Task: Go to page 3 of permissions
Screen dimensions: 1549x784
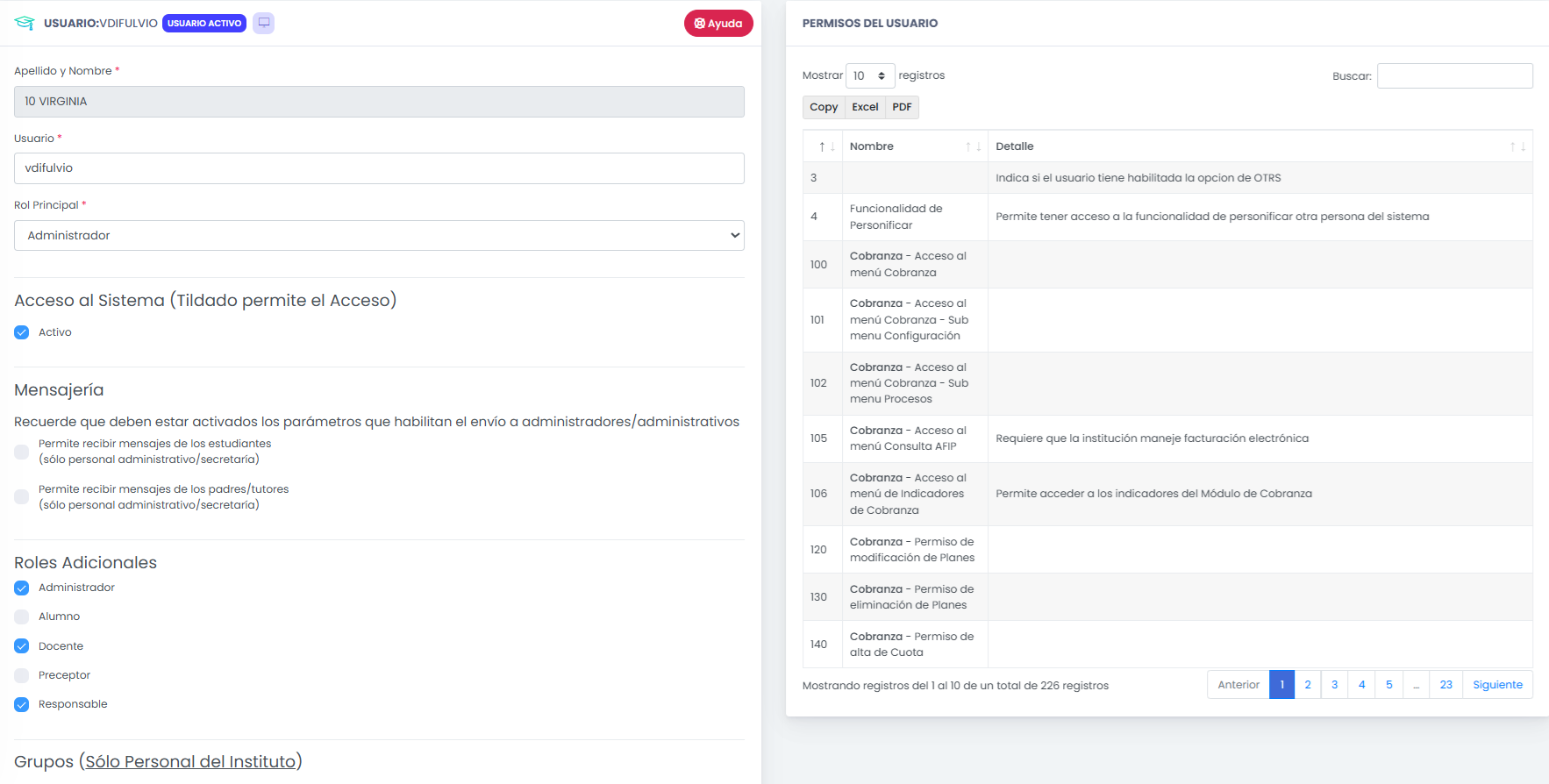Action: 1335,685
